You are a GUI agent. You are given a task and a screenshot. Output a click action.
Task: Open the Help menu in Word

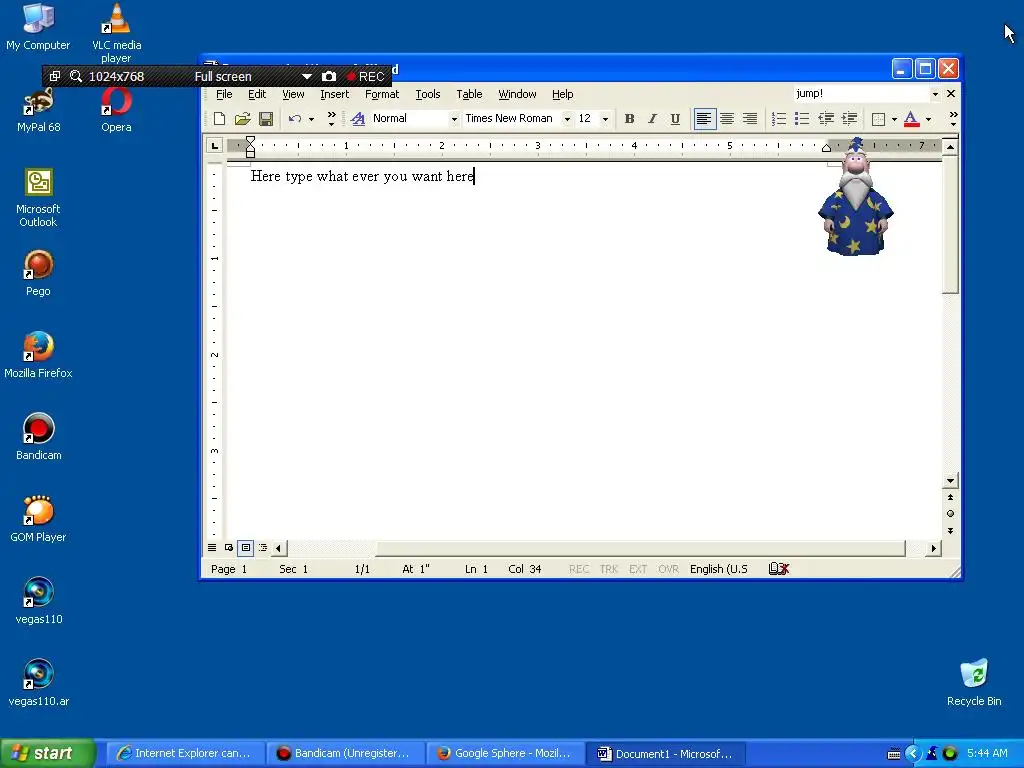(562, 94)
